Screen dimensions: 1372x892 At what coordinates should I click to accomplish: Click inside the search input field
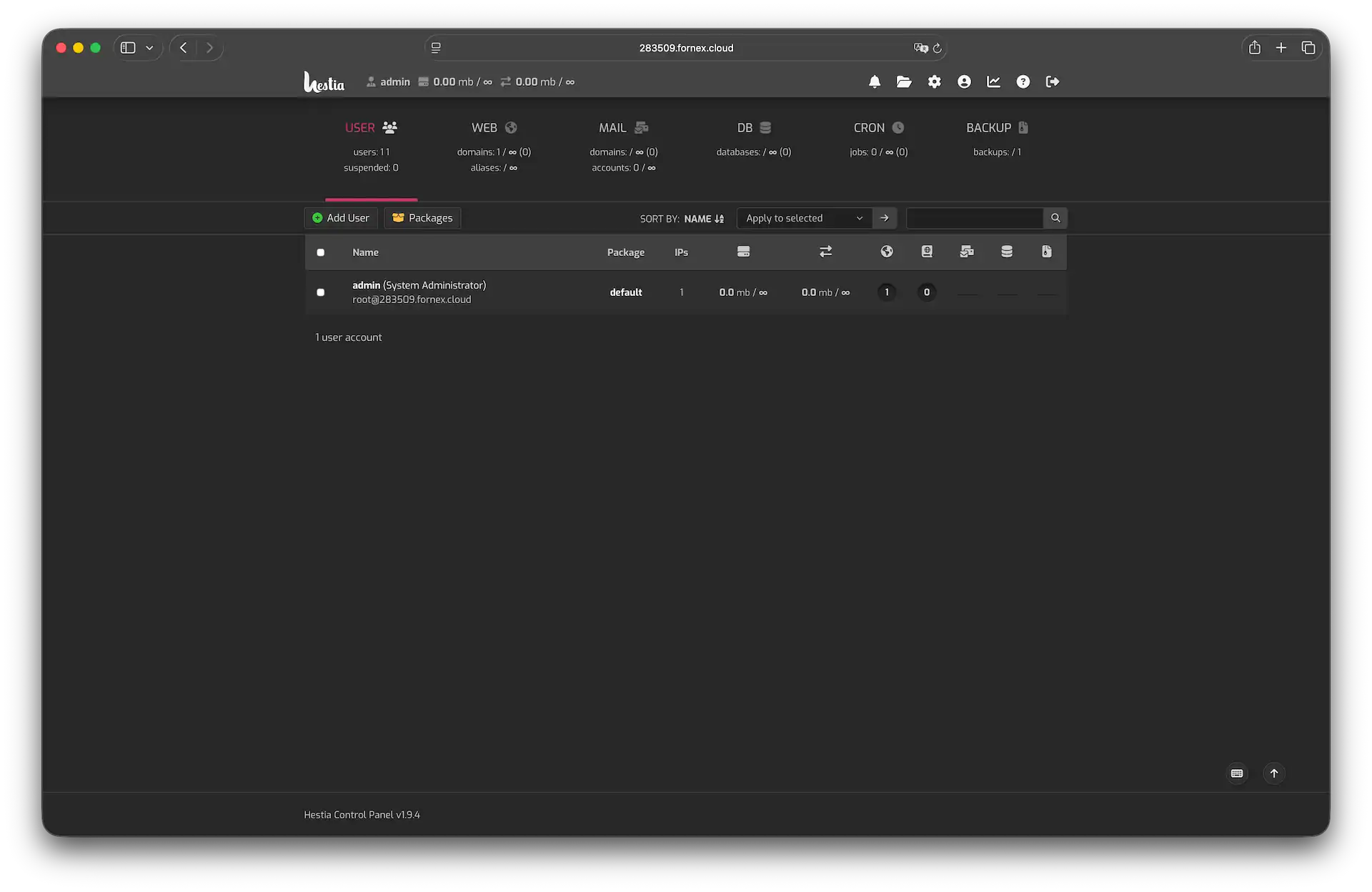(974, 218)
